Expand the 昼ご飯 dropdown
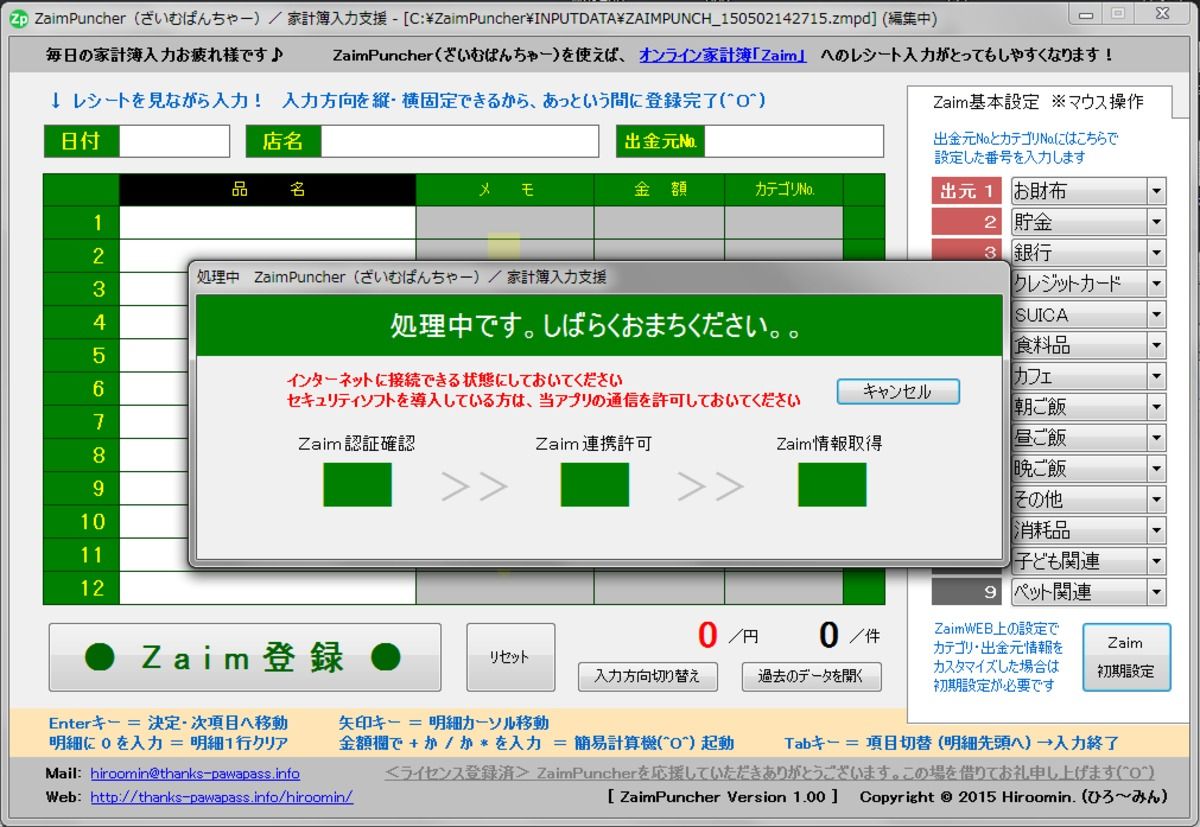 (1156, 438)
